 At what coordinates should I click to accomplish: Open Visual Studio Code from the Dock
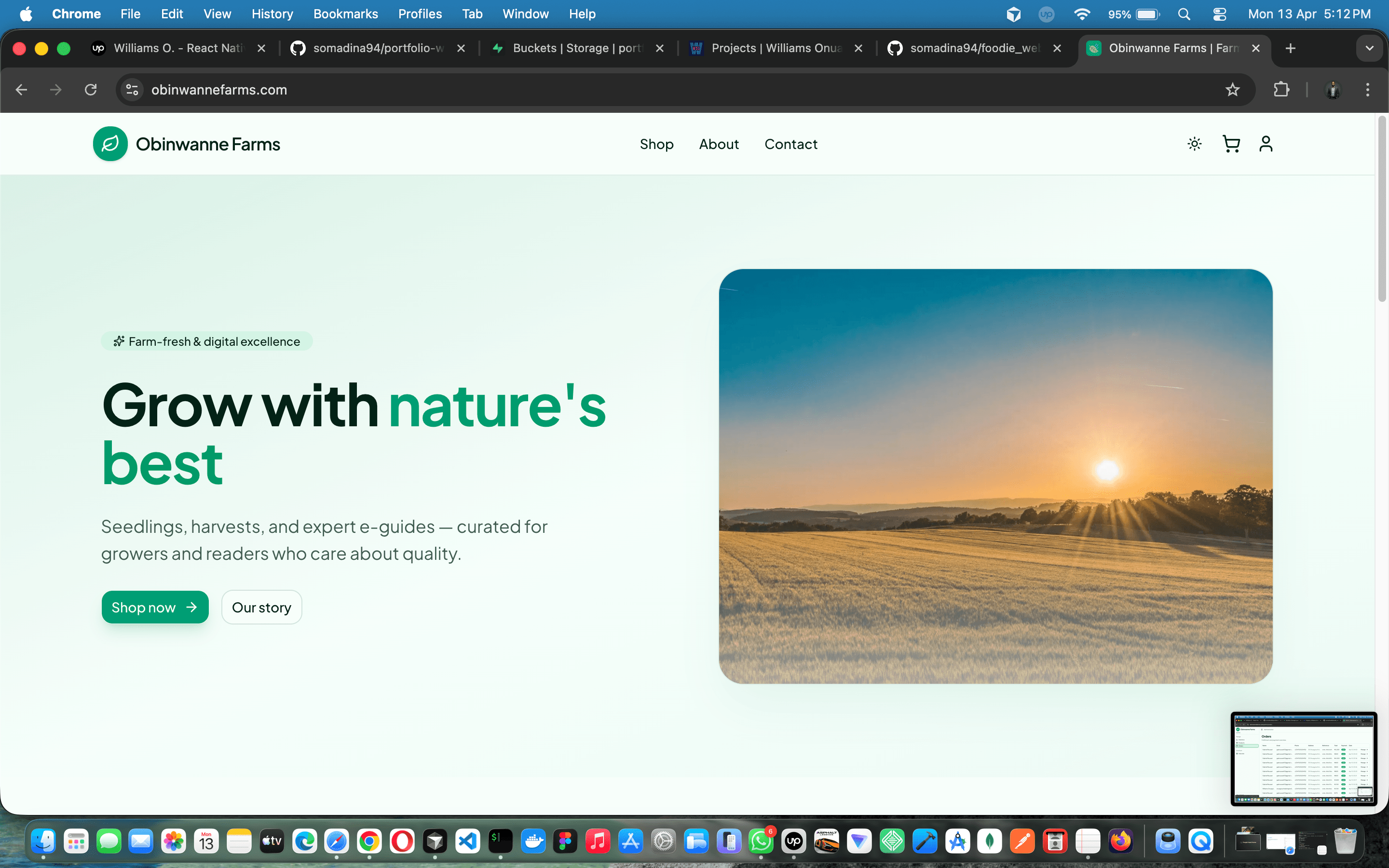467,841
